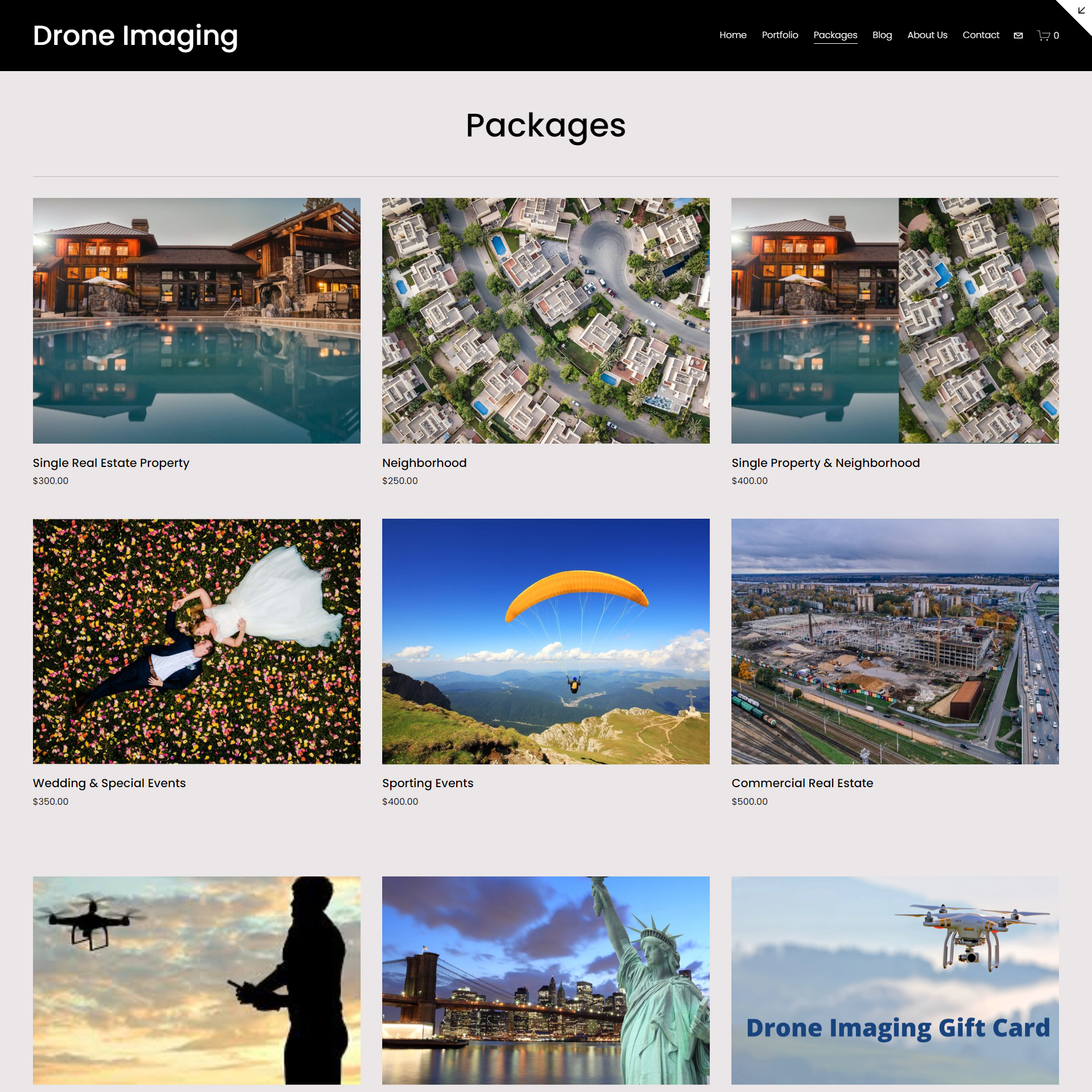Select the Packages nav link
Viewport: 1092px width, 1092px height.
pos(835,35)
